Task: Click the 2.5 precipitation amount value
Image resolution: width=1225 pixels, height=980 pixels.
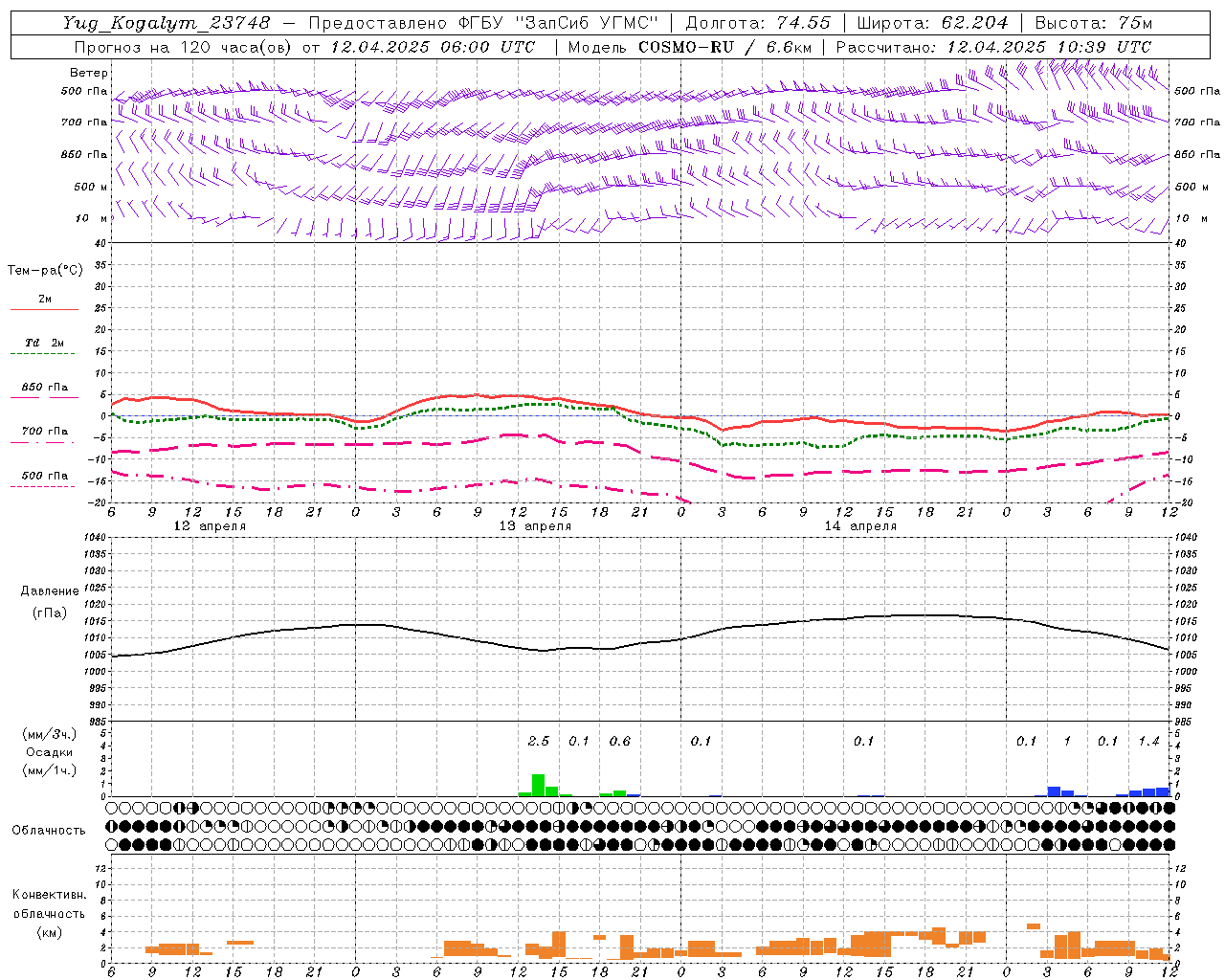Action: [539, 741]
